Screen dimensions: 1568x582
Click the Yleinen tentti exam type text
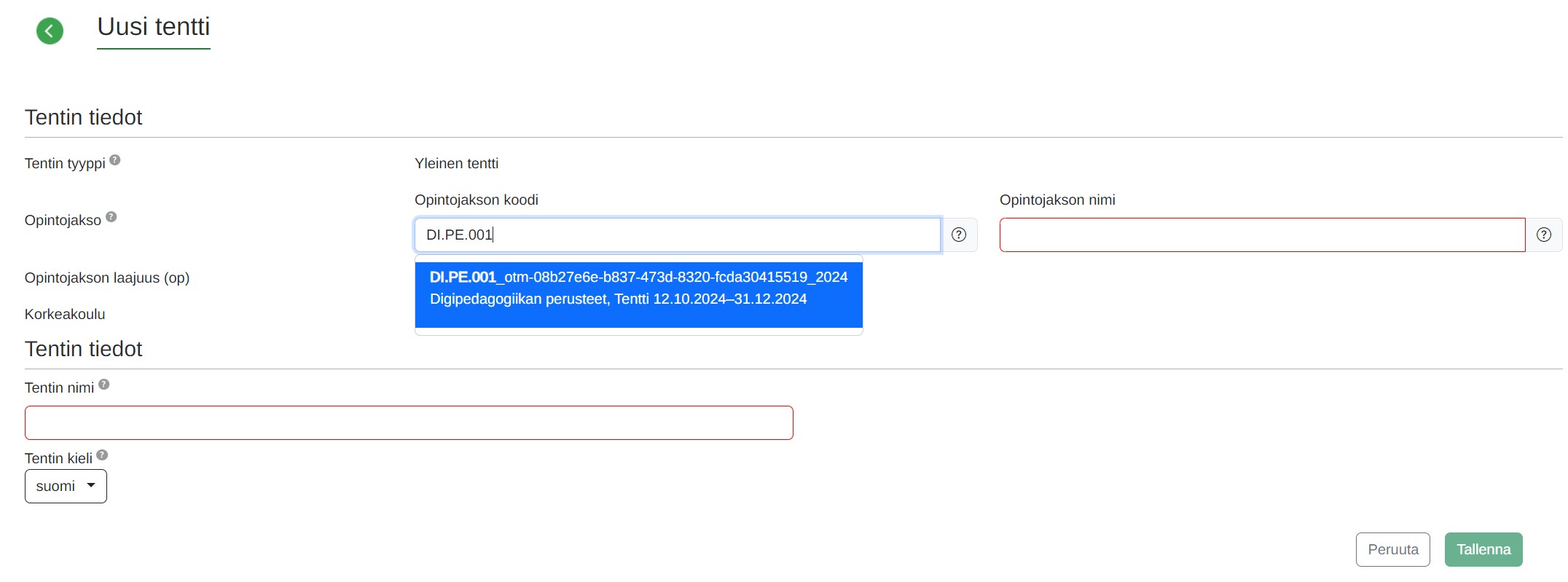[456, 163]
